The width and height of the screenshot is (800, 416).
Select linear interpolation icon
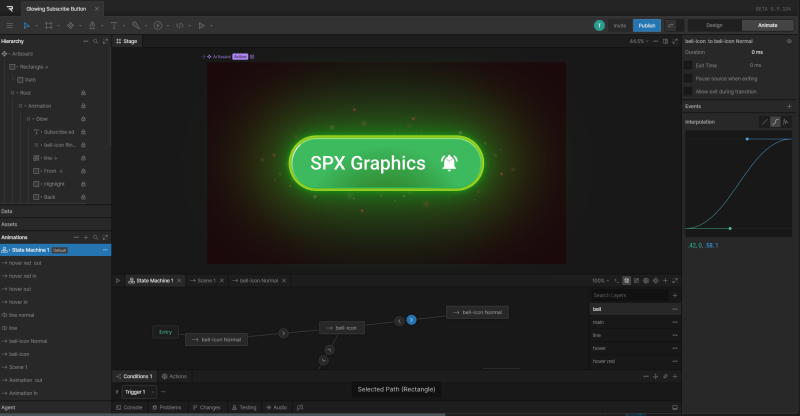pyautogui.click(x=764, y=121)
